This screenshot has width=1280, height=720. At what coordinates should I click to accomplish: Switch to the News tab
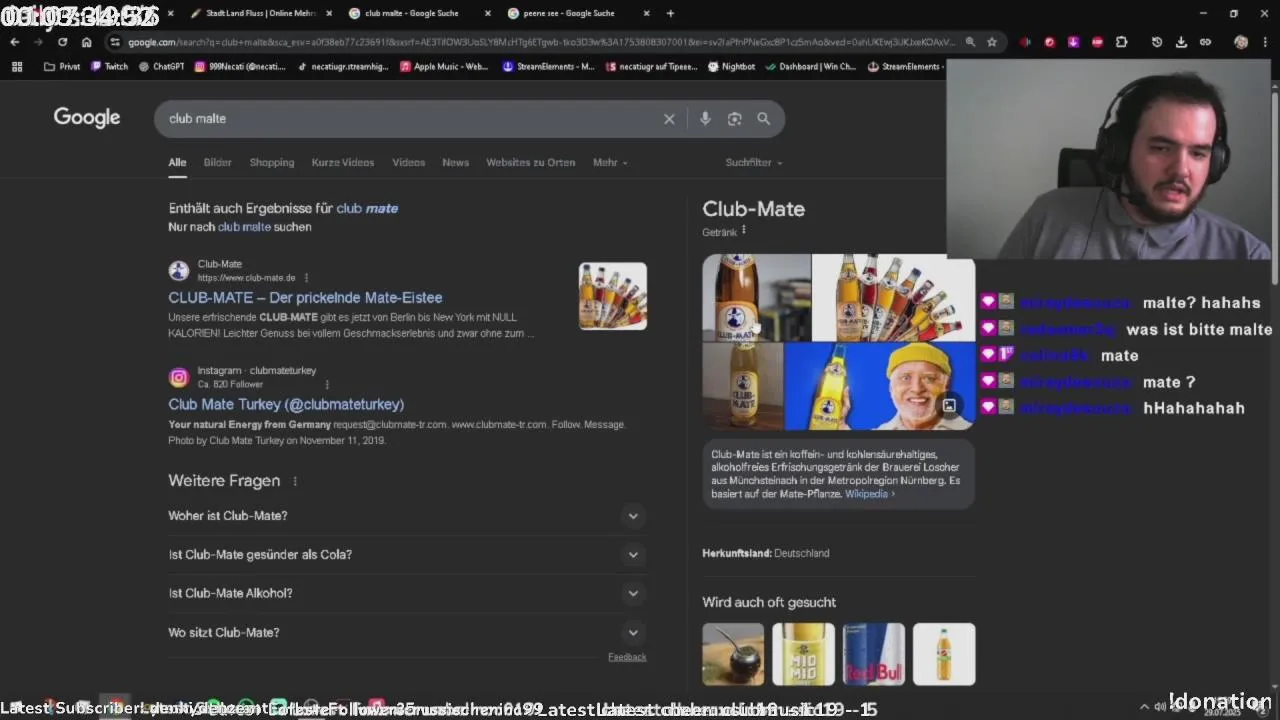click(x=455, y=163)
